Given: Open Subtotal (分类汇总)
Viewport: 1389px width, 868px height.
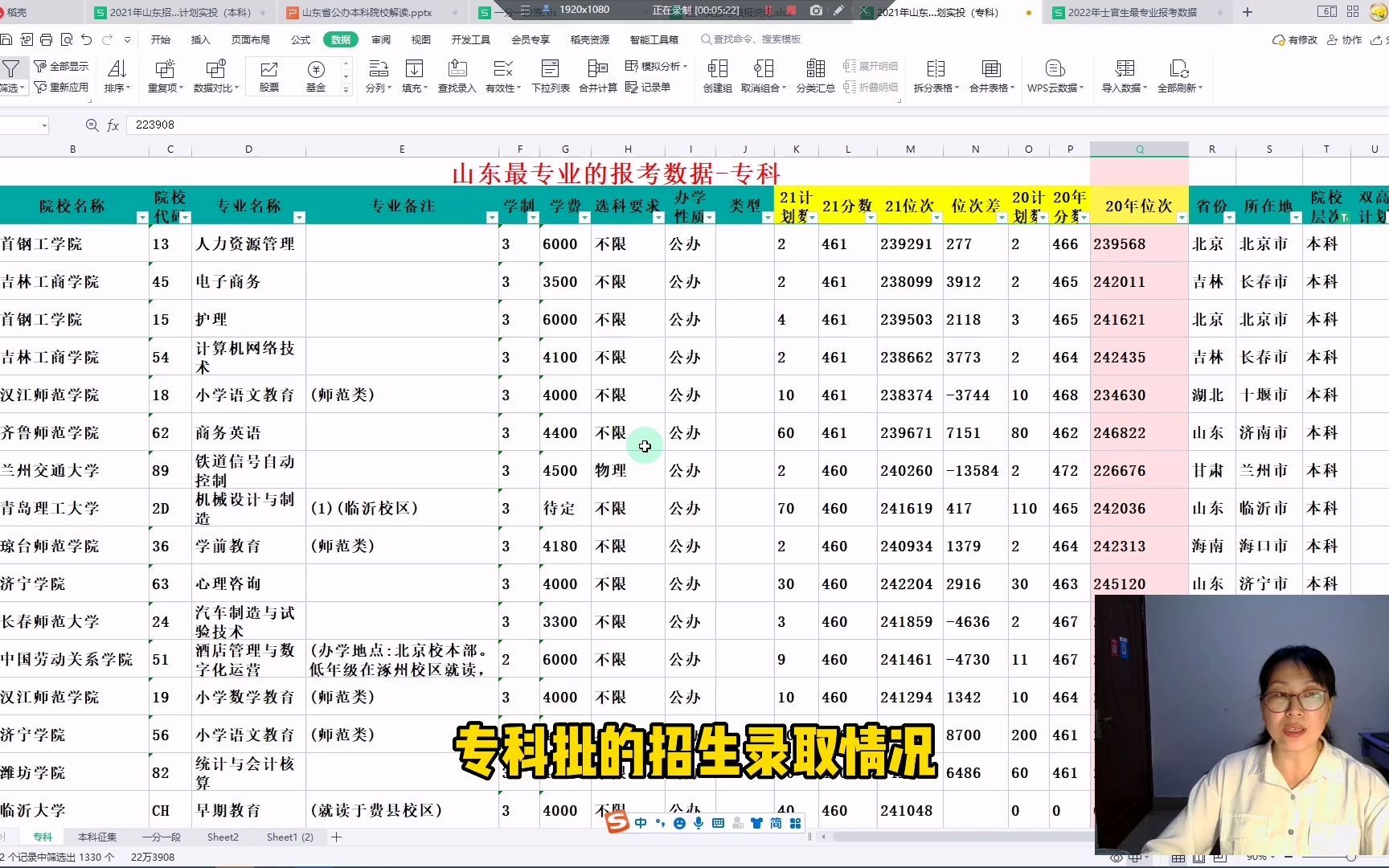Looking at the screenshot, I should click(x=815, y=76).
